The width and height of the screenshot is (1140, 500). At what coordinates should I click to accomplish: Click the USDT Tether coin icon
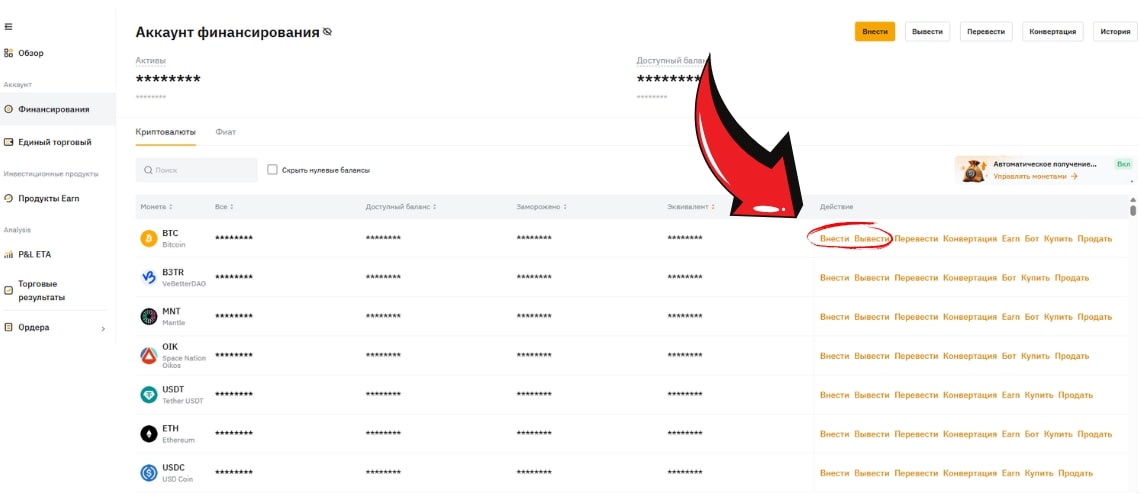click(149, 395)
